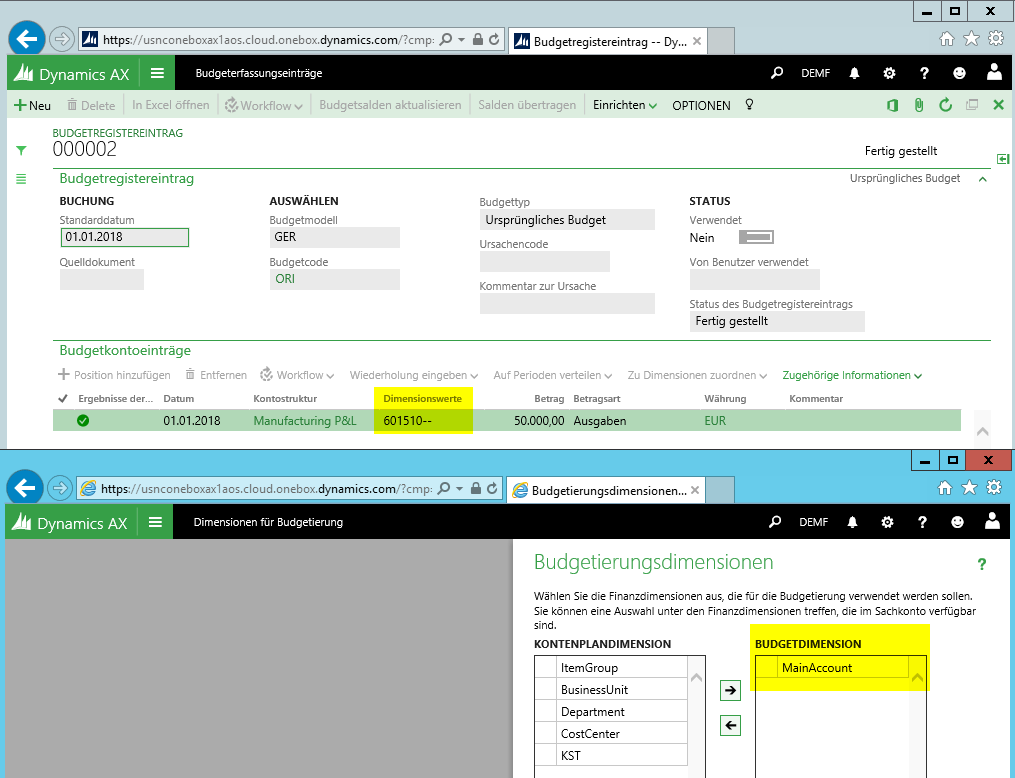Screen dimensions: 1015x778
Task: Refresh the budget register entry page
Action: click(x=944, y=105)
